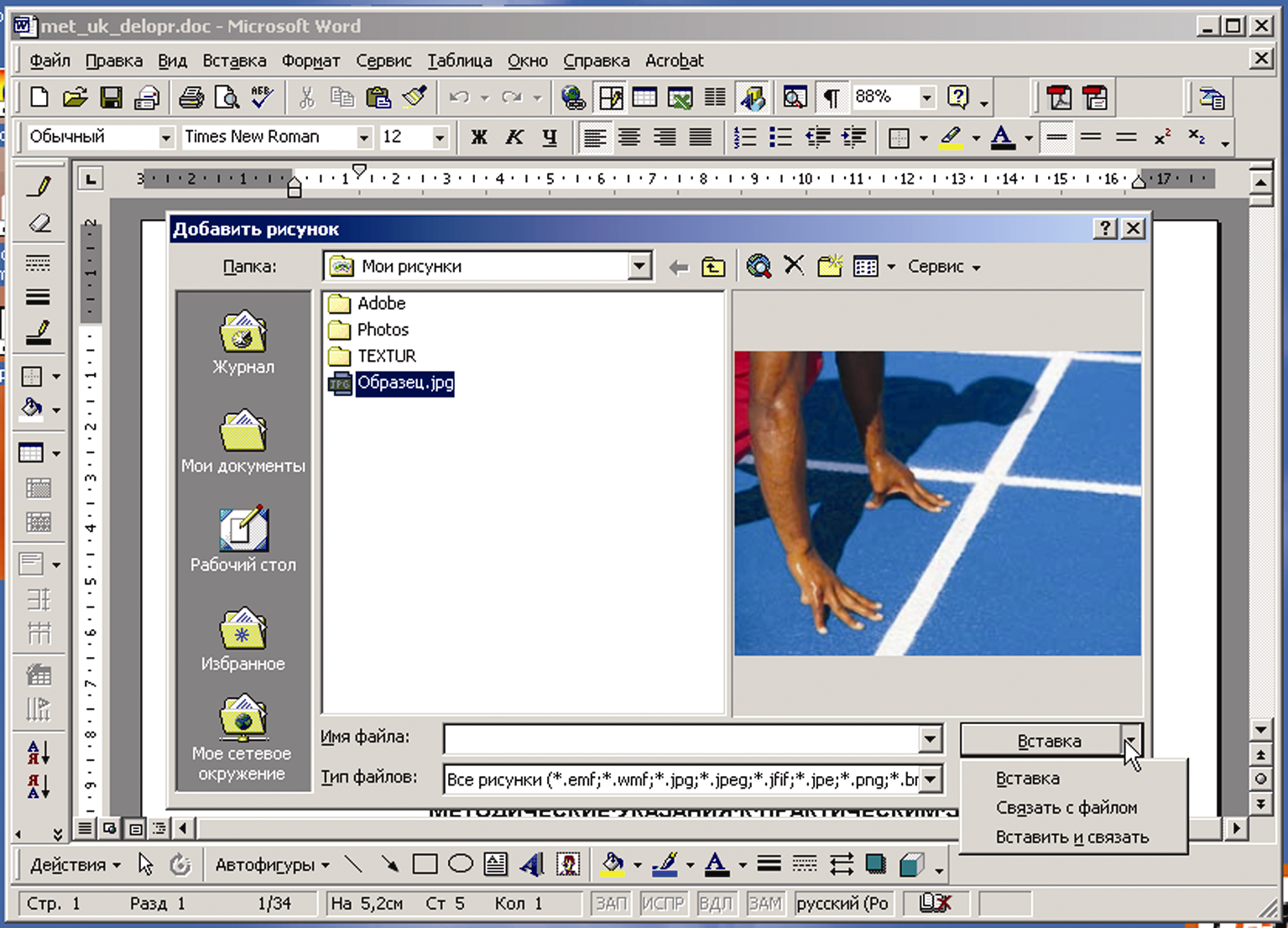Toggle italic formatting (К)
1288x928 pixels.
click(x=514, y=137)
